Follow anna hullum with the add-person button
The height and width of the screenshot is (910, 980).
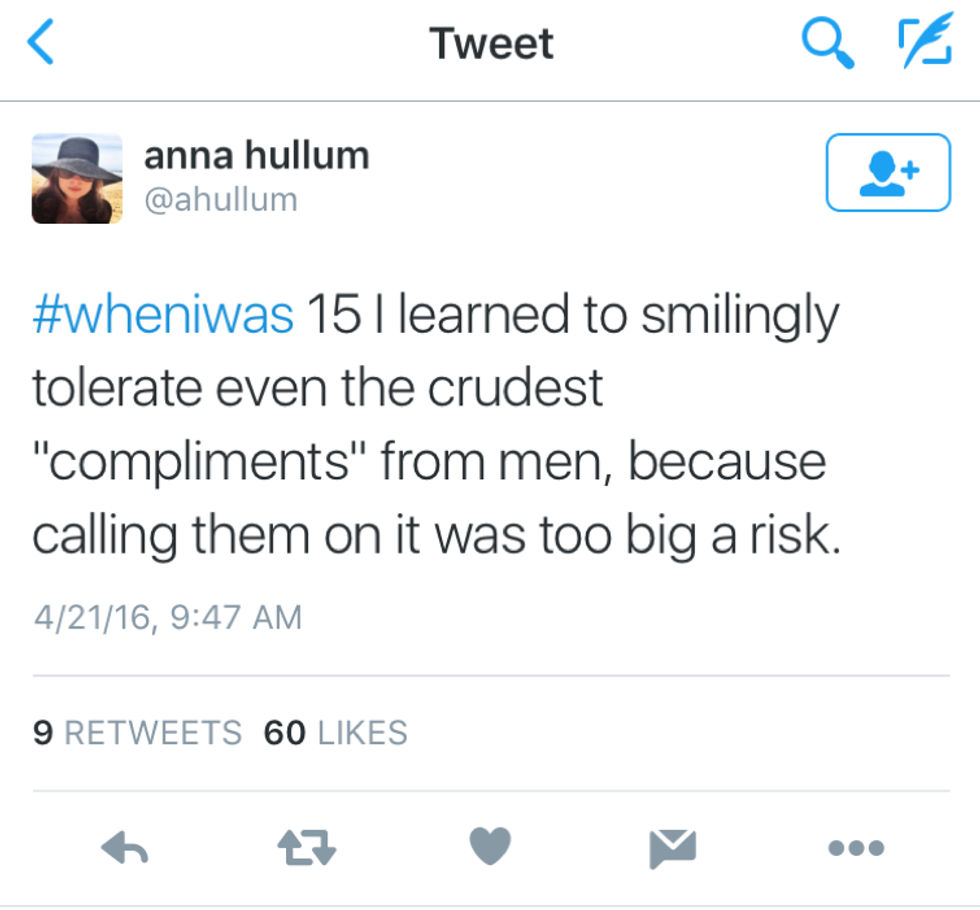tap(887, 172)
